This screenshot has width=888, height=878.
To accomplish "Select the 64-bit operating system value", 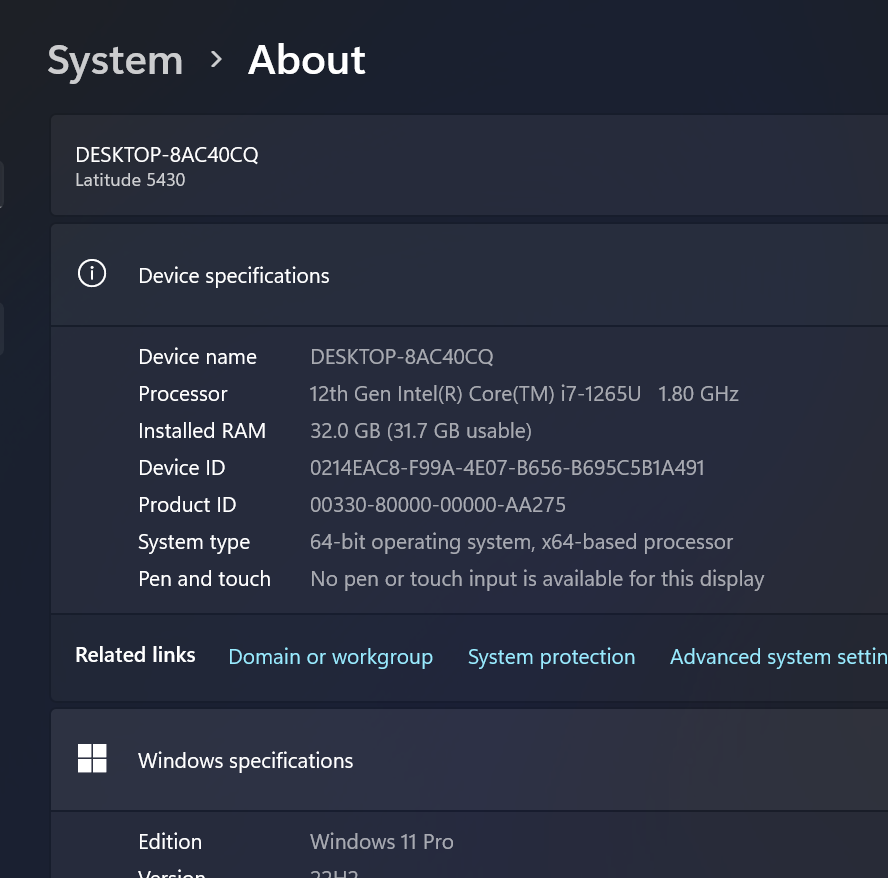I will pos(522,543).
